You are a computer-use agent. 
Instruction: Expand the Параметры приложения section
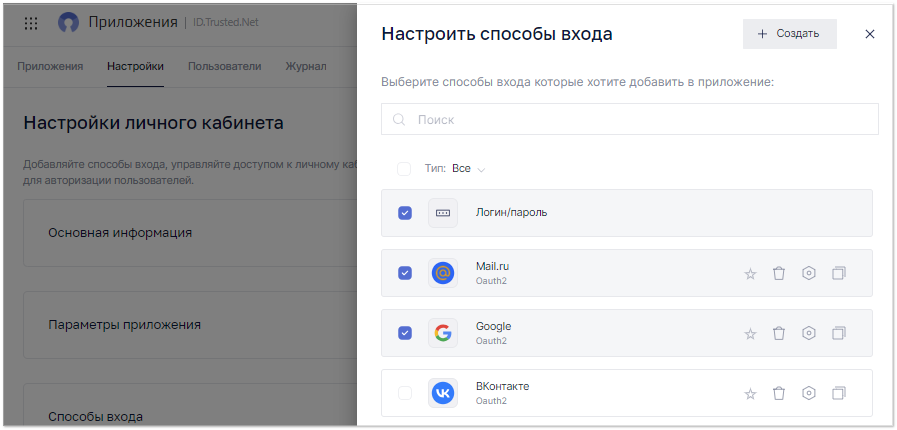(190, 325)
